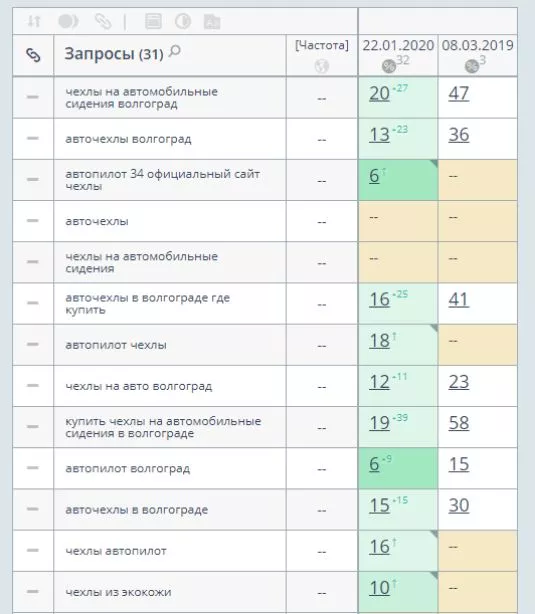Viewport: 535px width, 614px height.
Task: Open position 20 link in first row
Action: tap(379, 94)
